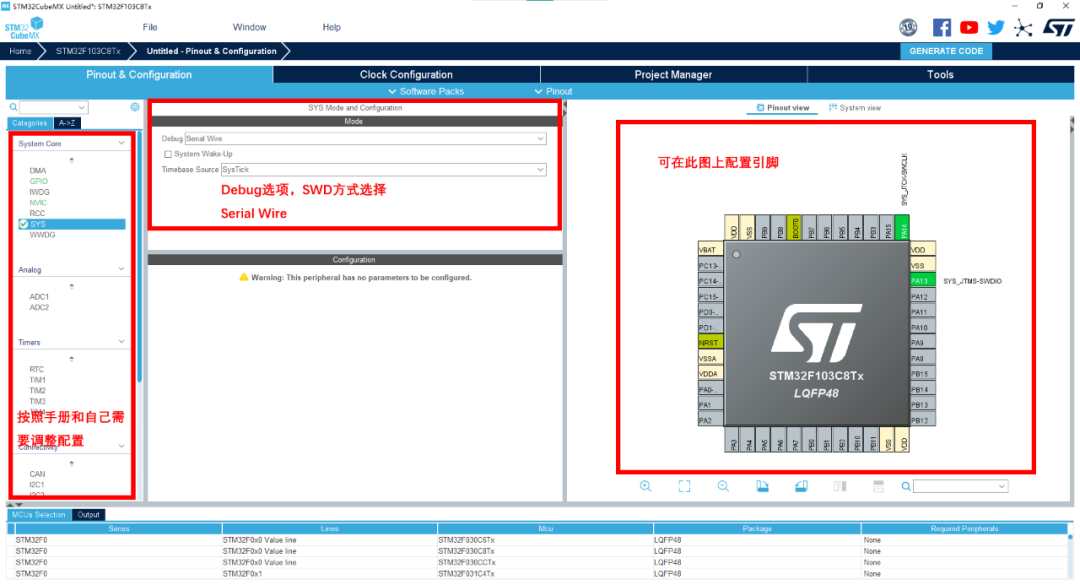Select green pin PA13 on the chip
The image size is (1080, 585).
pos(923,281)
